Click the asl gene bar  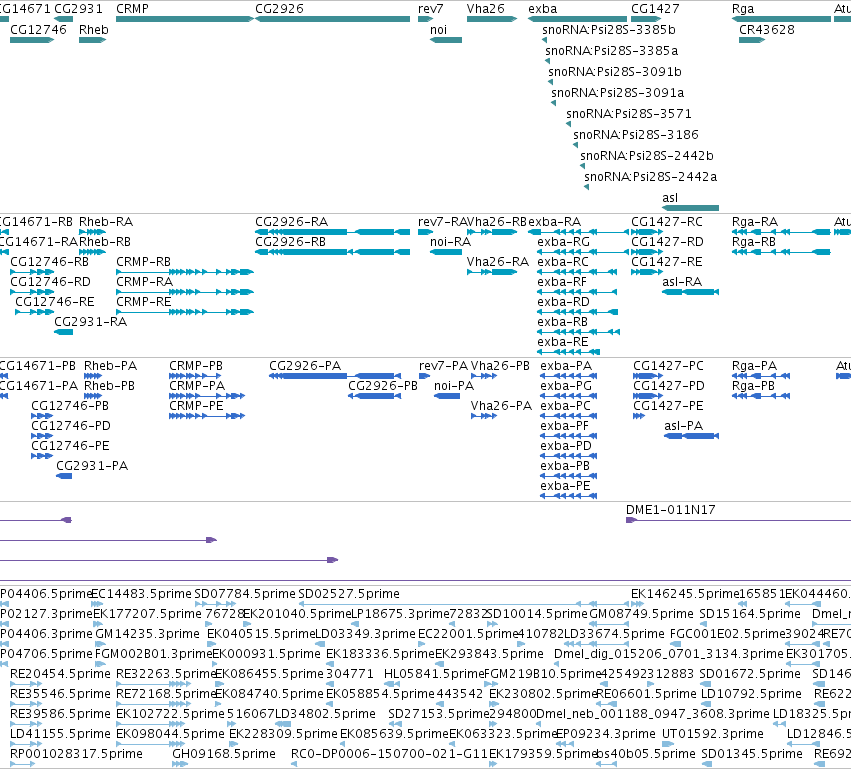[x=690, y=208]
